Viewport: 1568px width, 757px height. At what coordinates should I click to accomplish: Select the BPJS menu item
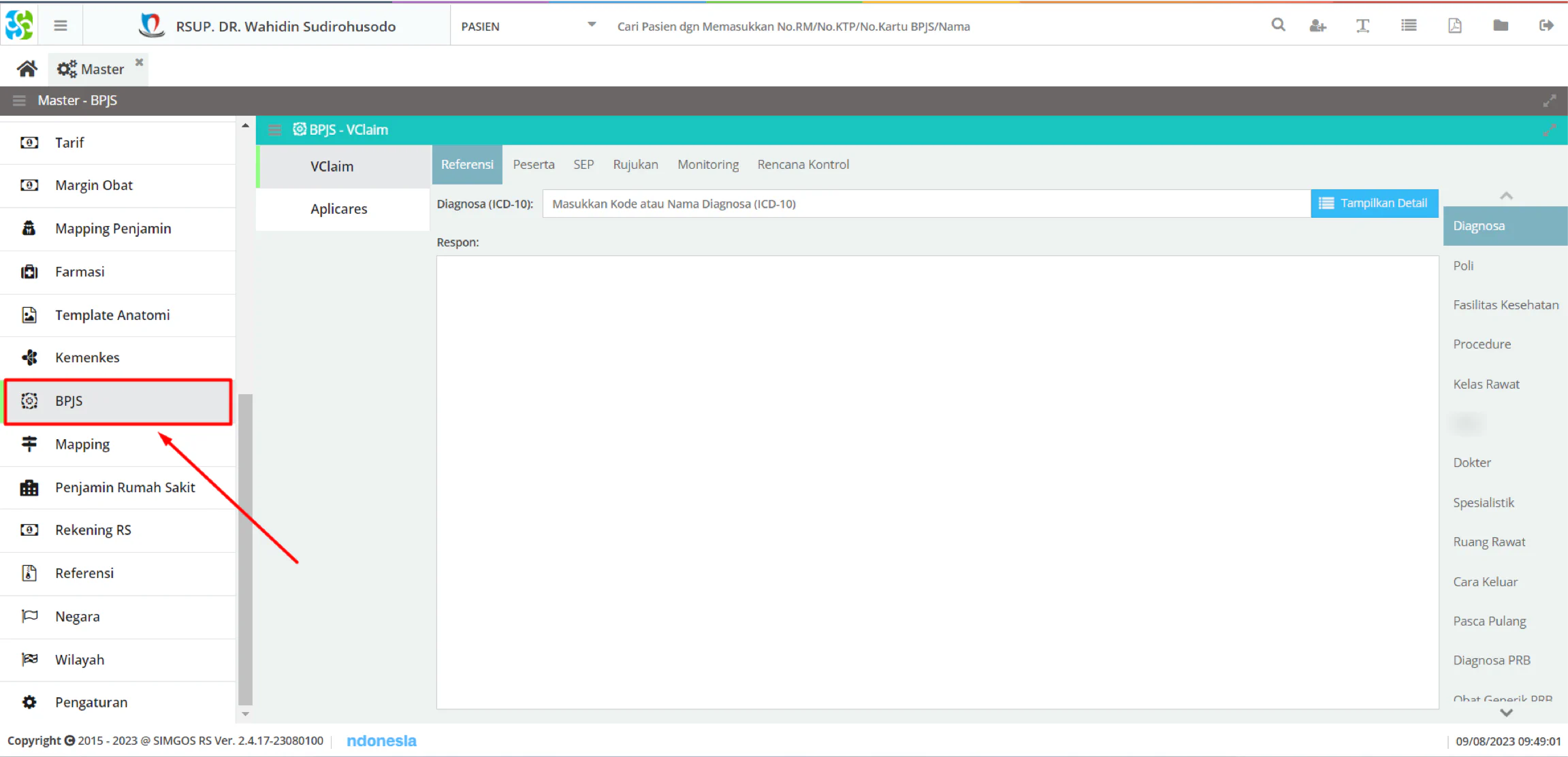point(118,402)
